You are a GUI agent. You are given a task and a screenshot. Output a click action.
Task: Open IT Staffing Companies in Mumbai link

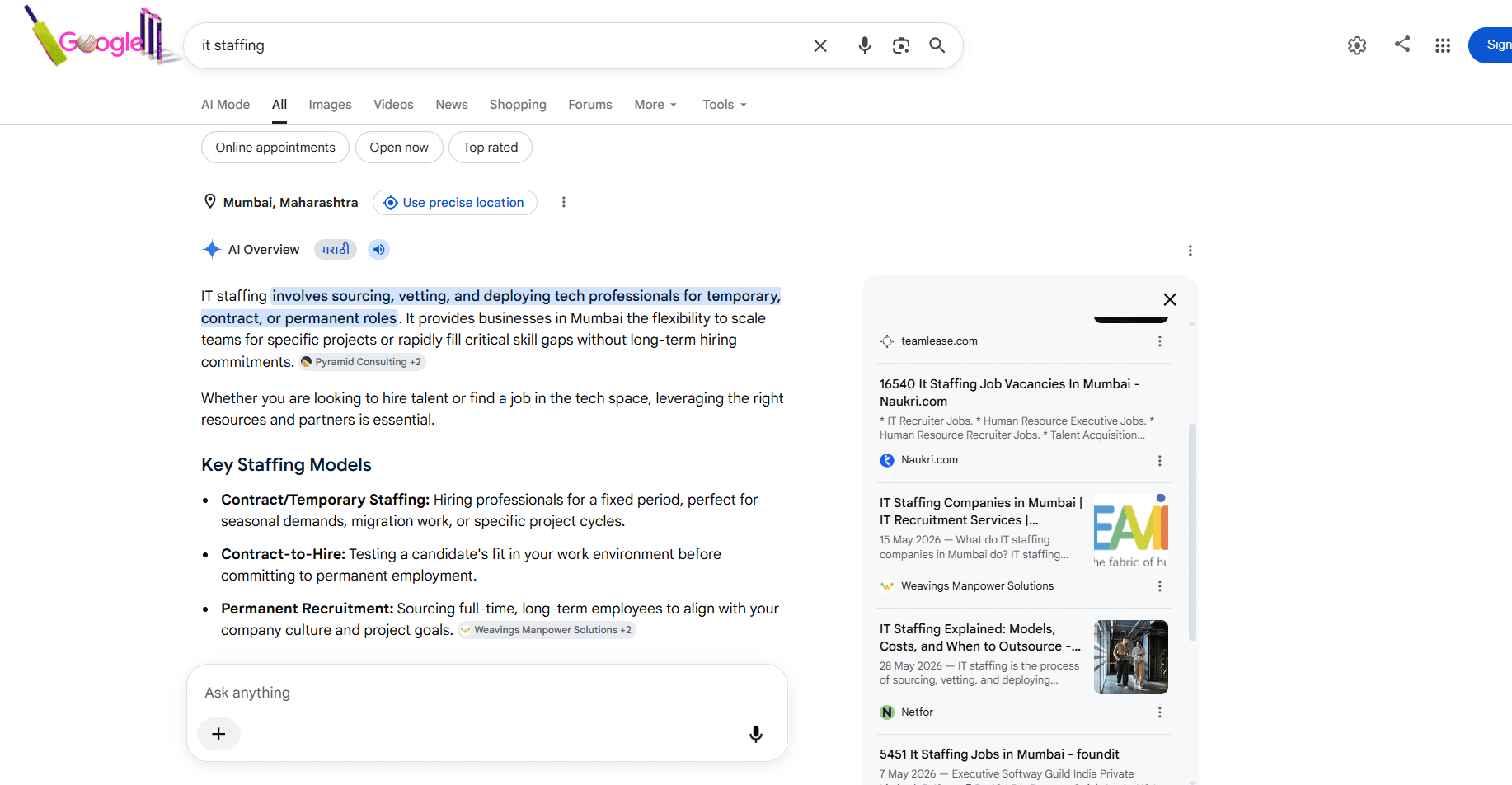click(x=981, y=511)
